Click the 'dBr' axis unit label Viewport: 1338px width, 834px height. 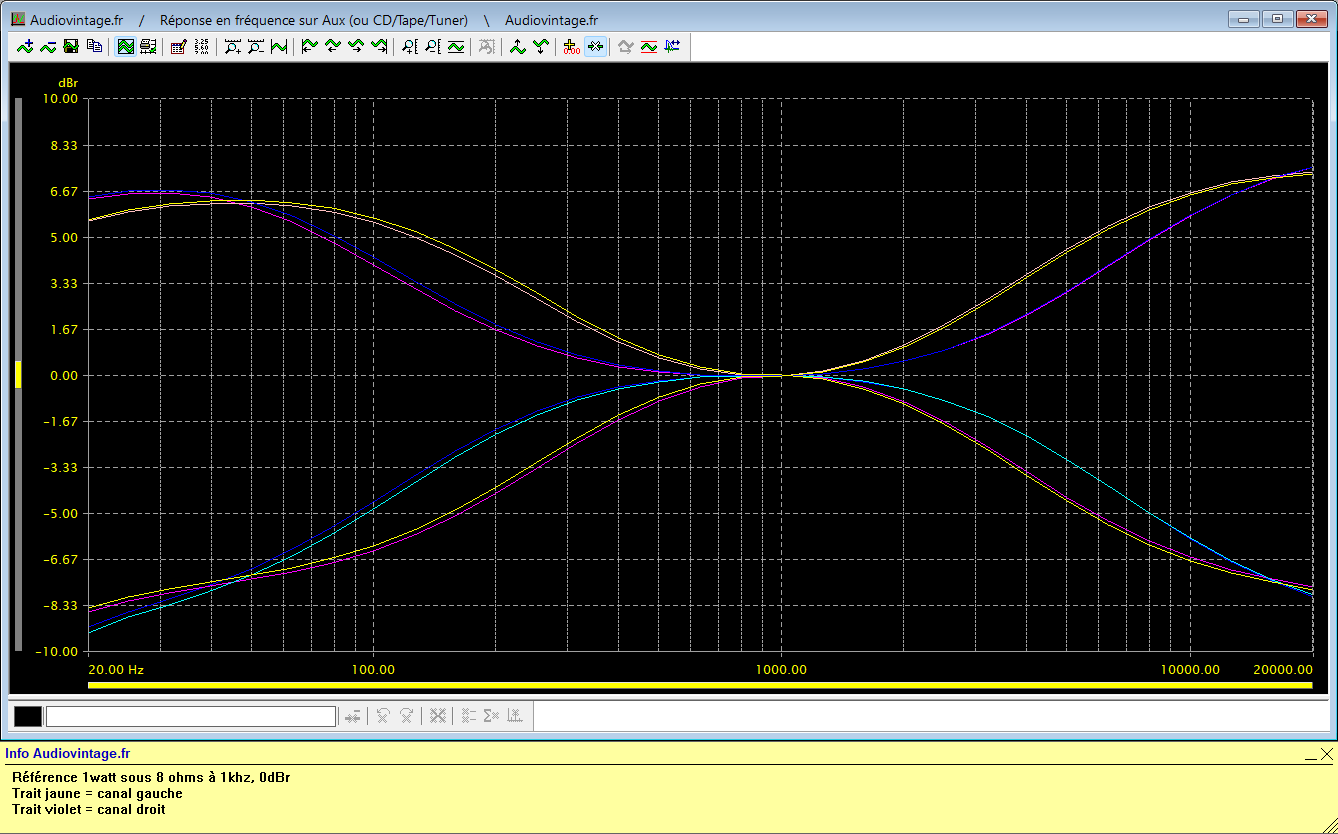coord(67,82)
